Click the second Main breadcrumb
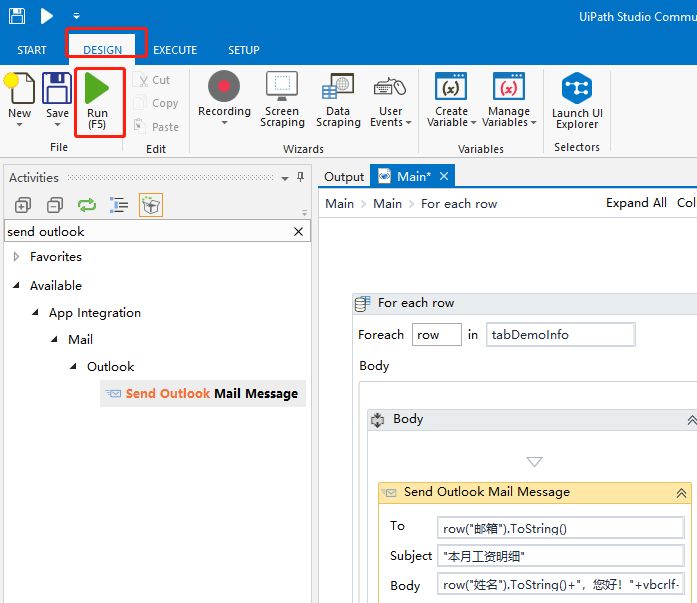697x603 pixels. tap(387, 204)
